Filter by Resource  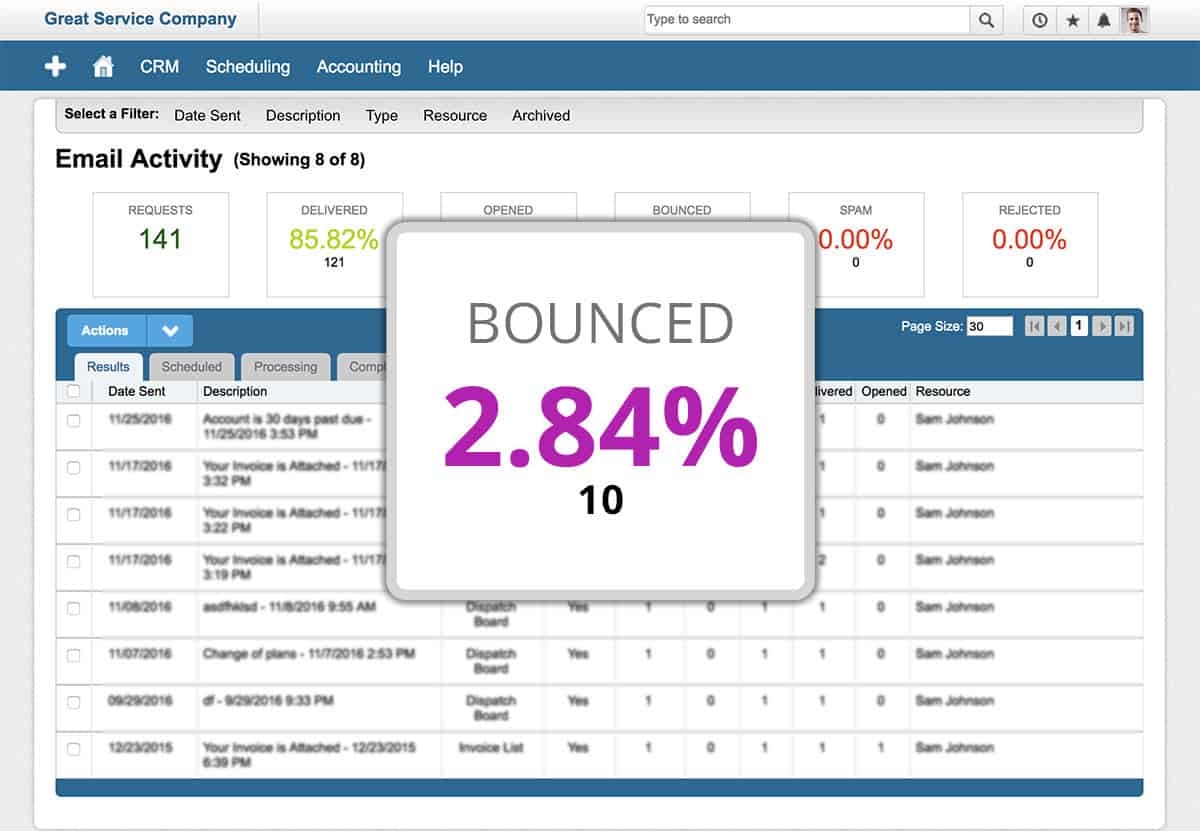(455, 115)
